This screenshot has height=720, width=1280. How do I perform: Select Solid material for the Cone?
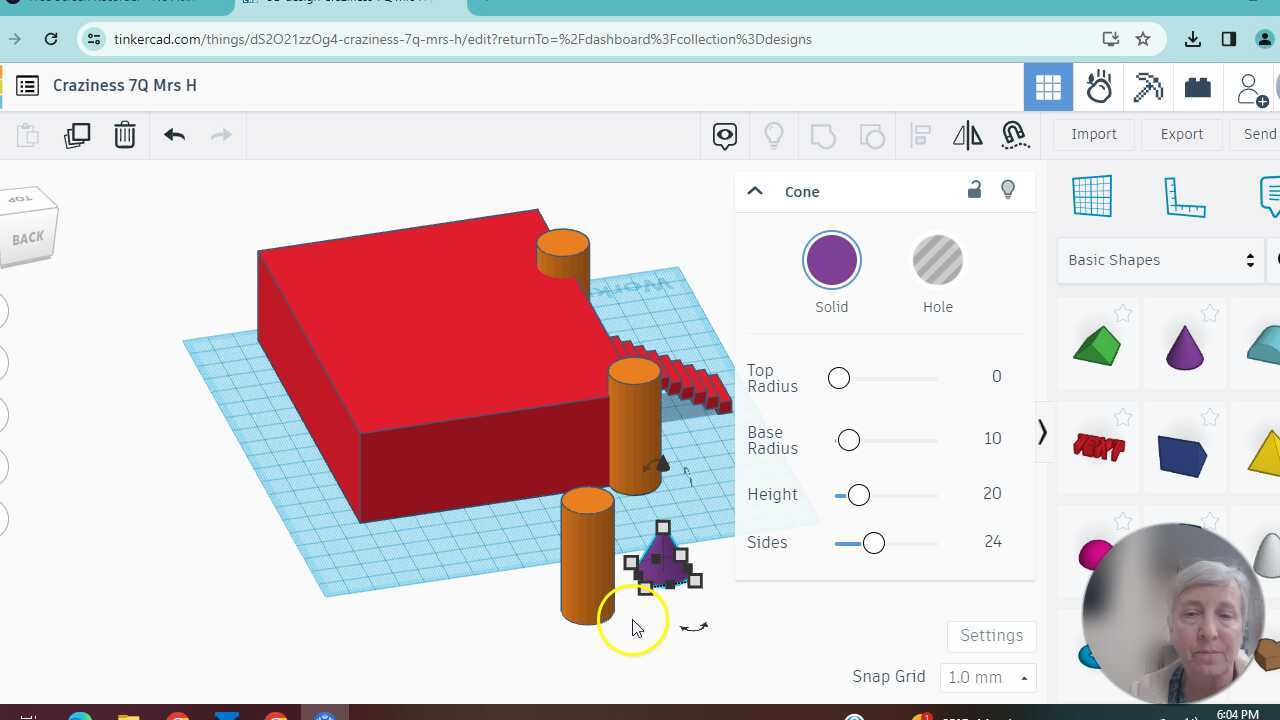coord(831,260)
